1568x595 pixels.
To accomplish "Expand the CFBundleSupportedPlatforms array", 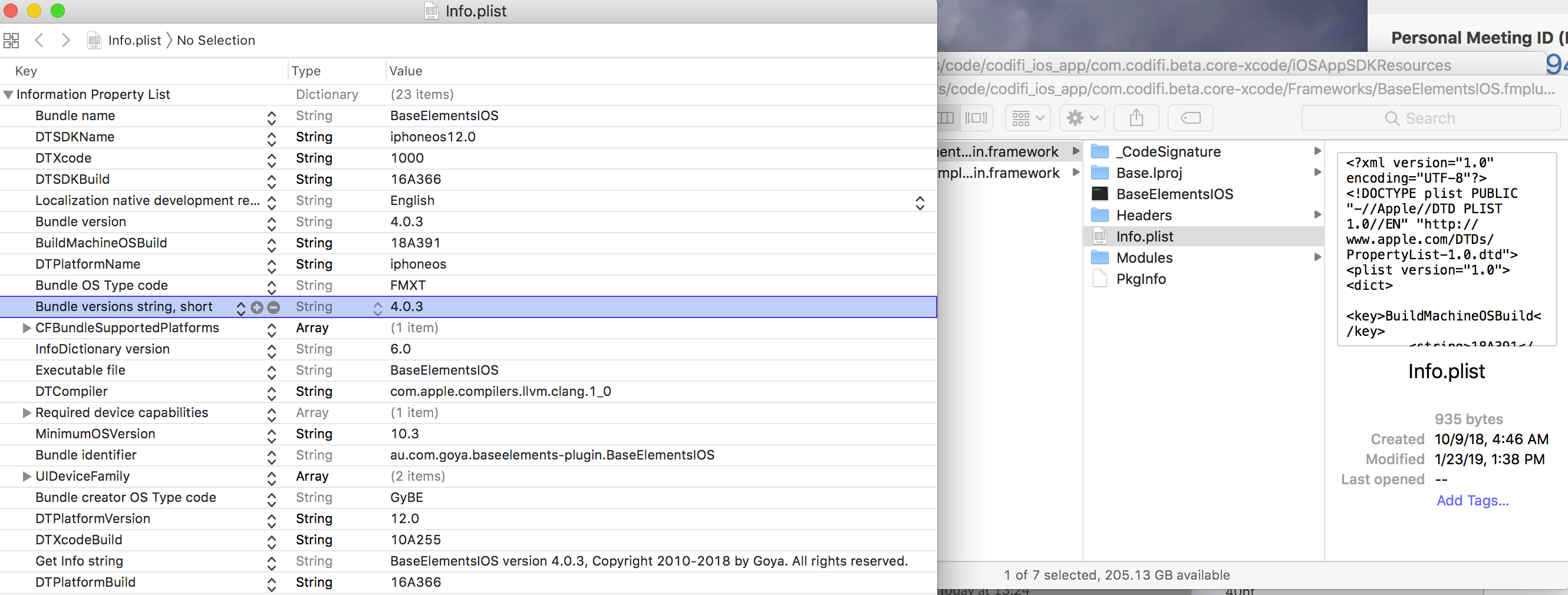I will 26,328.
